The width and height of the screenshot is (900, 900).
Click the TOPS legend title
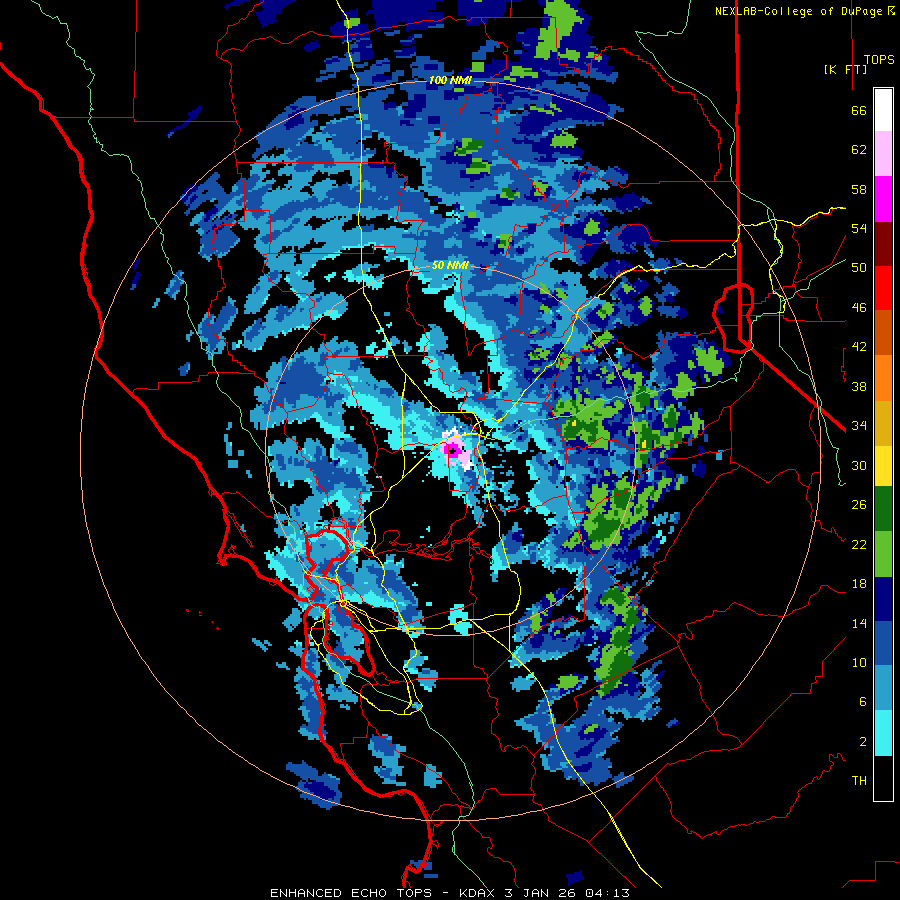879,60
